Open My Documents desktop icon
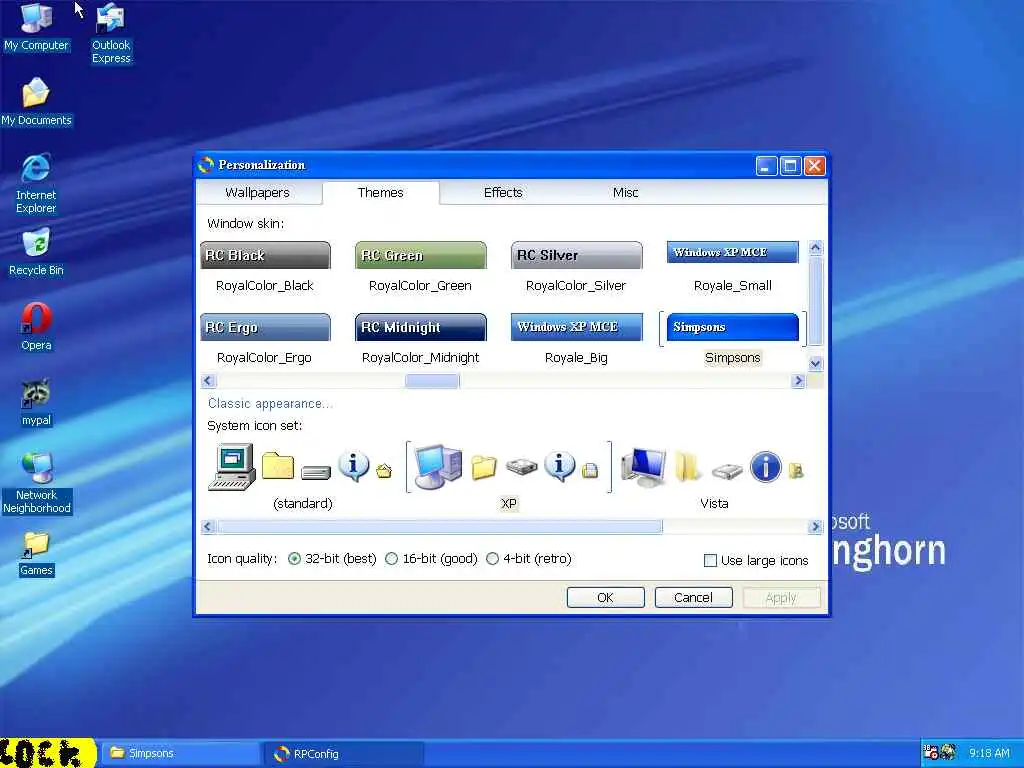 (x=36, y=101)
